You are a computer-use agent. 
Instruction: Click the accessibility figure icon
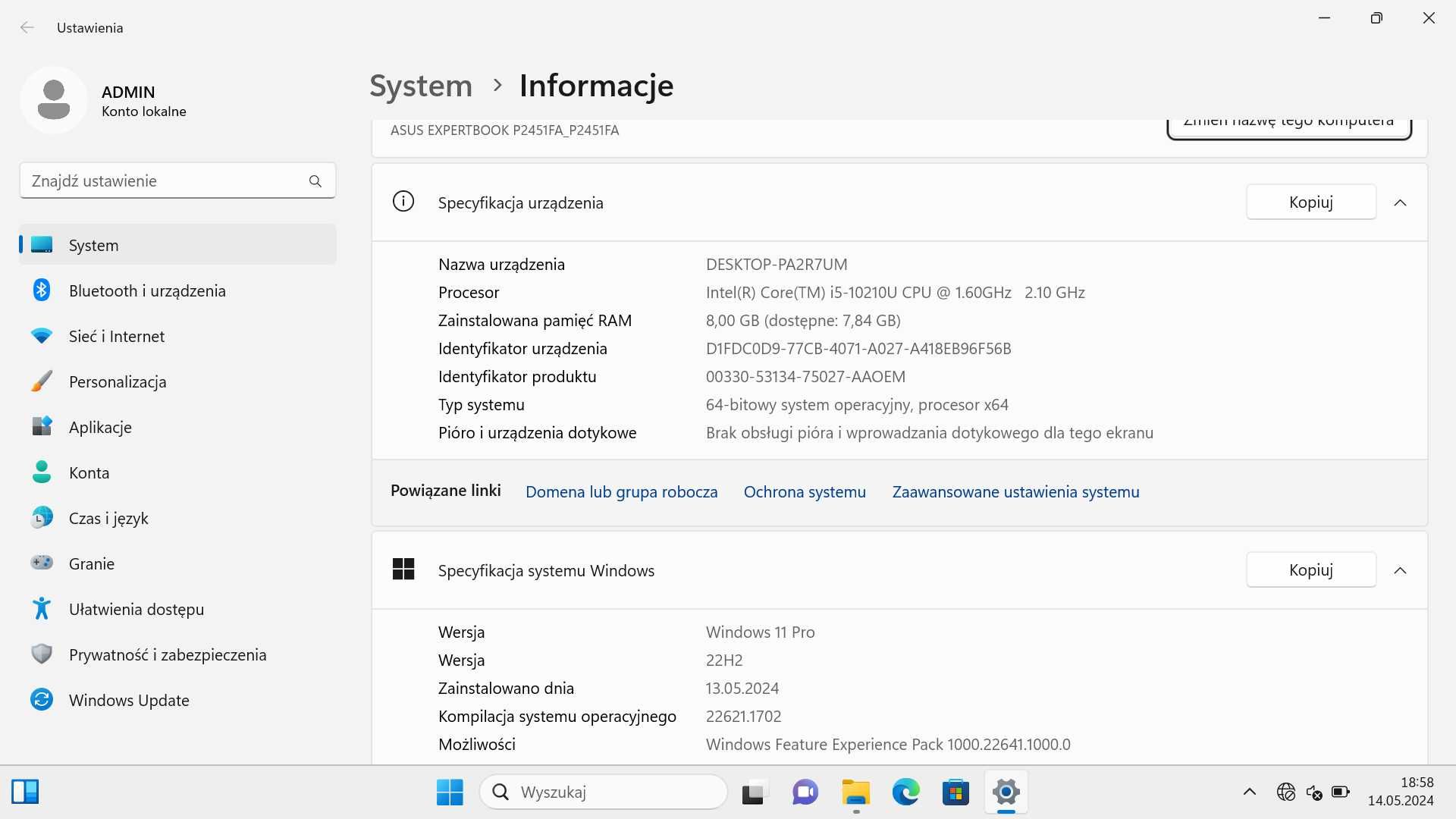(x=42, y=608)
